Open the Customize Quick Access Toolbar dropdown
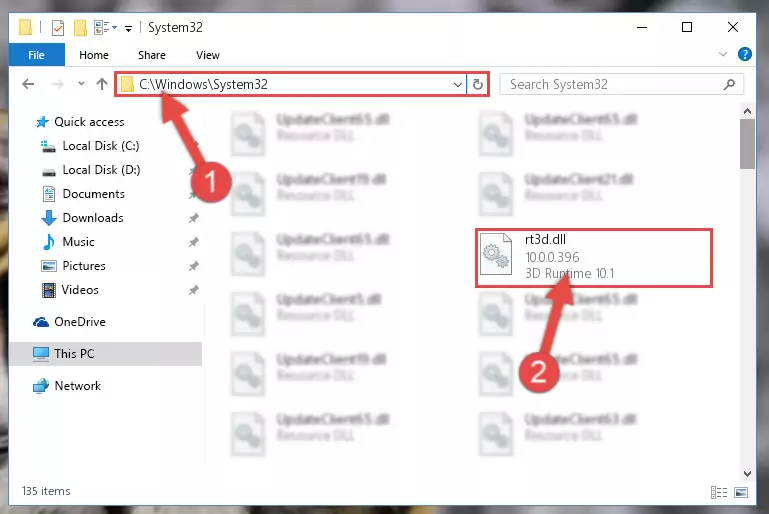769x514 pixels. pos(128,28)
